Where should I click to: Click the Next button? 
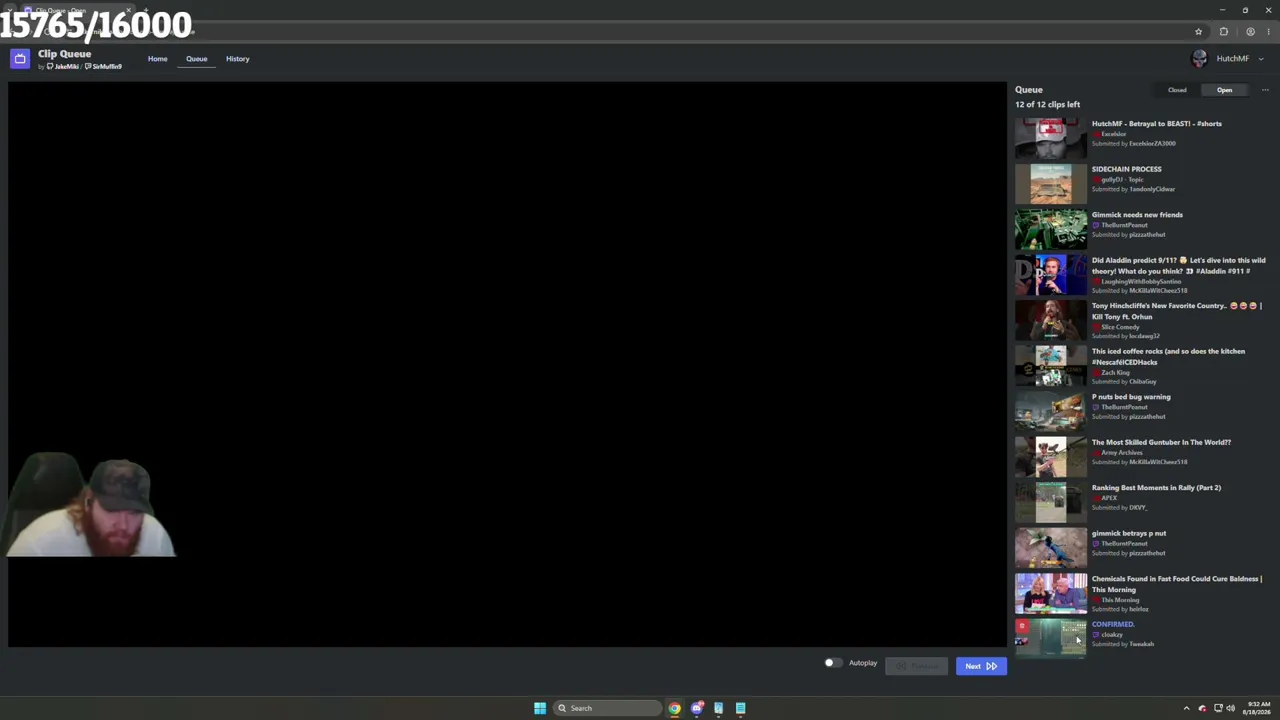point(981,666)
